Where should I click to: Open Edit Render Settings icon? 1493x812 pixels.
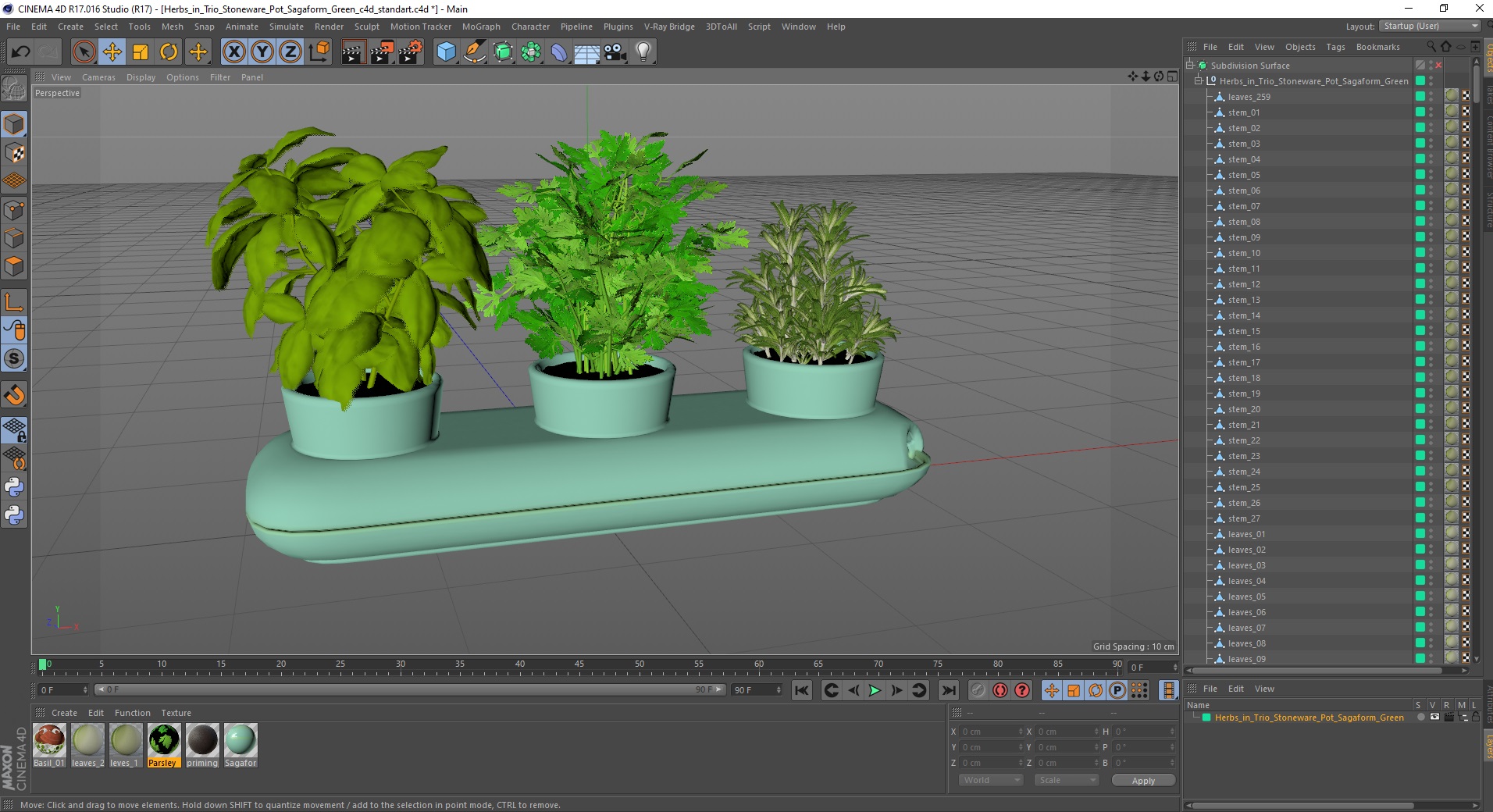pyautogui.click(x=411, y=52)
